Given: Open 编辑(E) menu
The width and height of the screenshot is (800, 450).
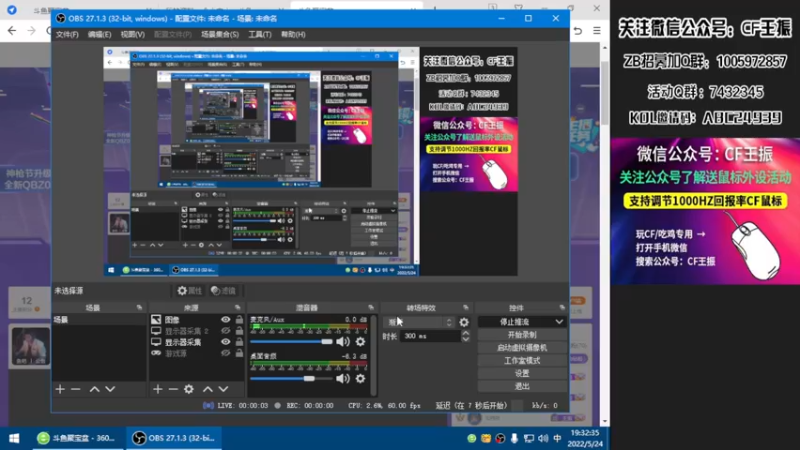Looking at the screenshot, I should pyautogui.click(x=99, y=35).
